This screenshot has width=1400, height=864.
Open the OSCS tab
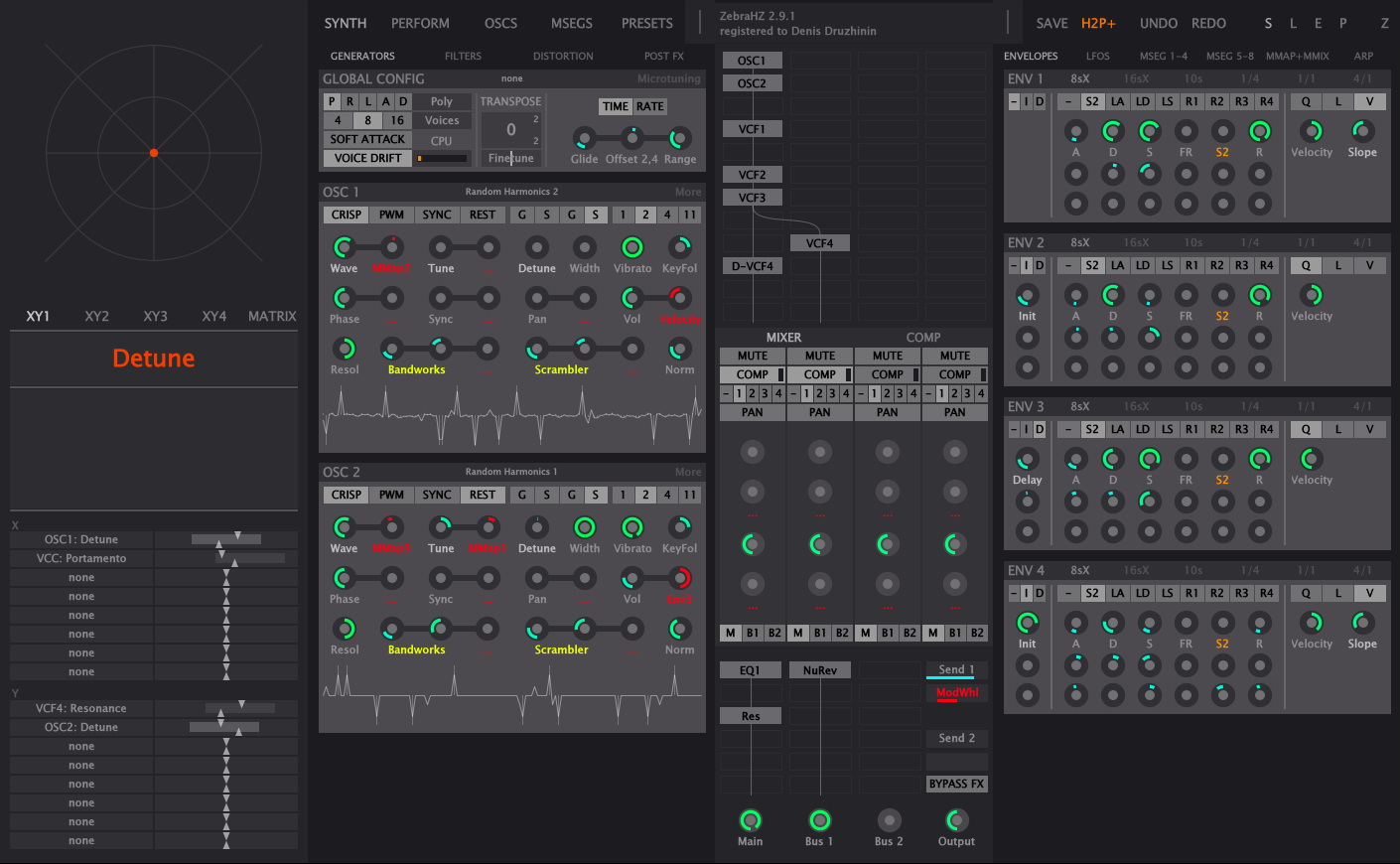tap(500, 23)
